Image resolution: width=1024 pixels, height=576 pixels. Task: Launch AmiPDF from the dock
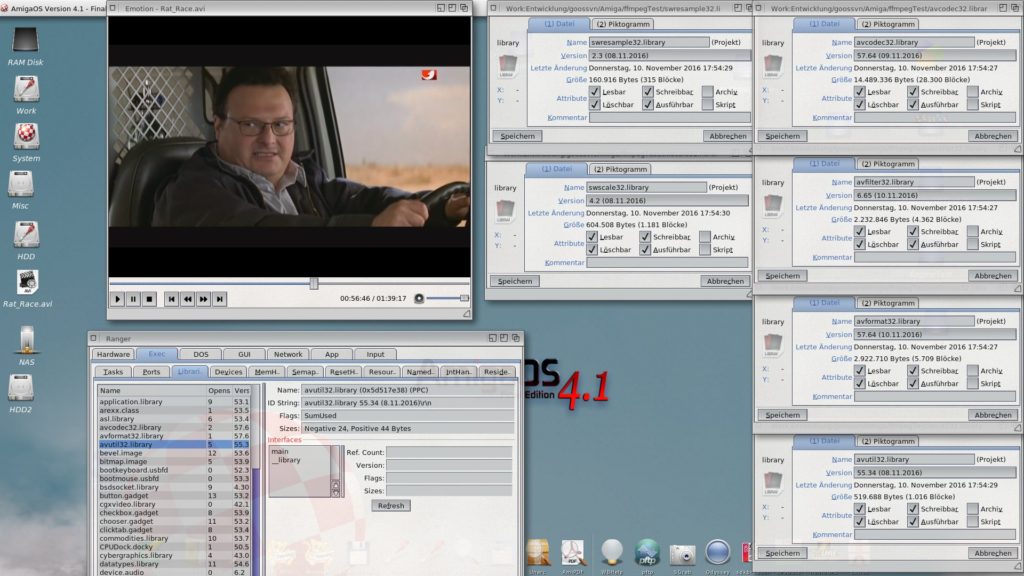(573, 552)
